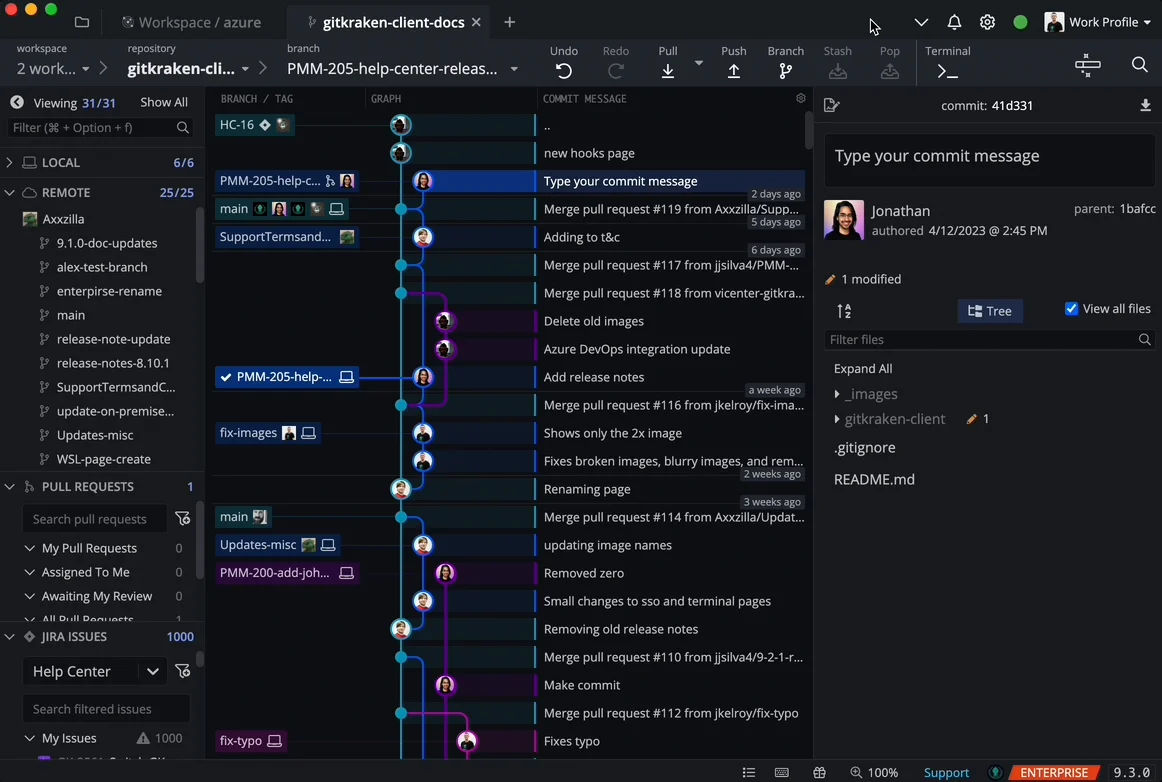The height and width of the screenshot is (782, 1162).
Task: Click the list icon in status bar
Action: [x=748, y=772]
